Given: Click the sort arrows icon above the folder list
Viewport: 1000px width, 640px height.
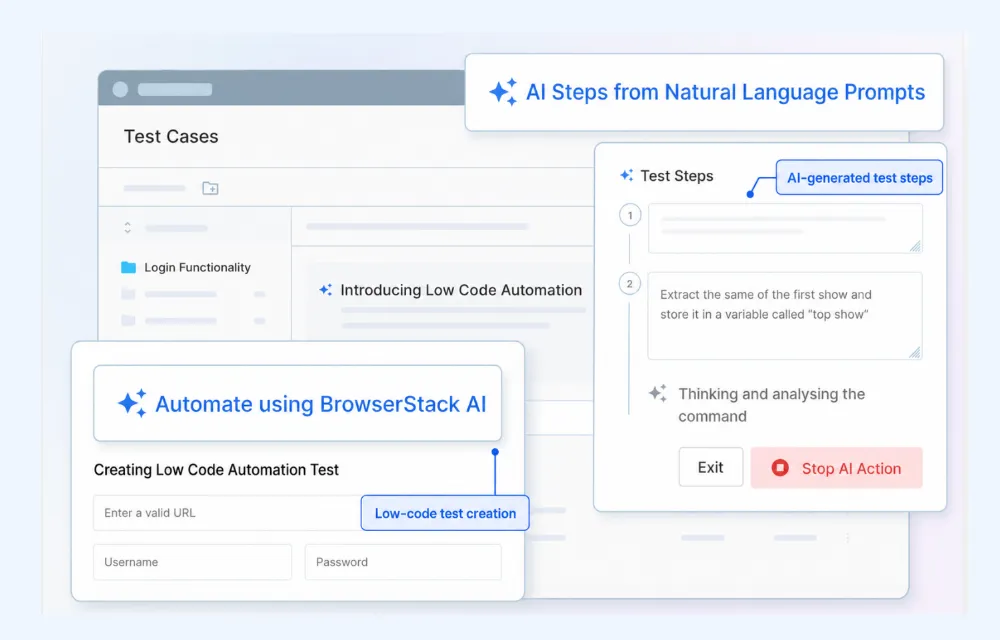Looking at the screenshot, I should (x=128, y=228).
